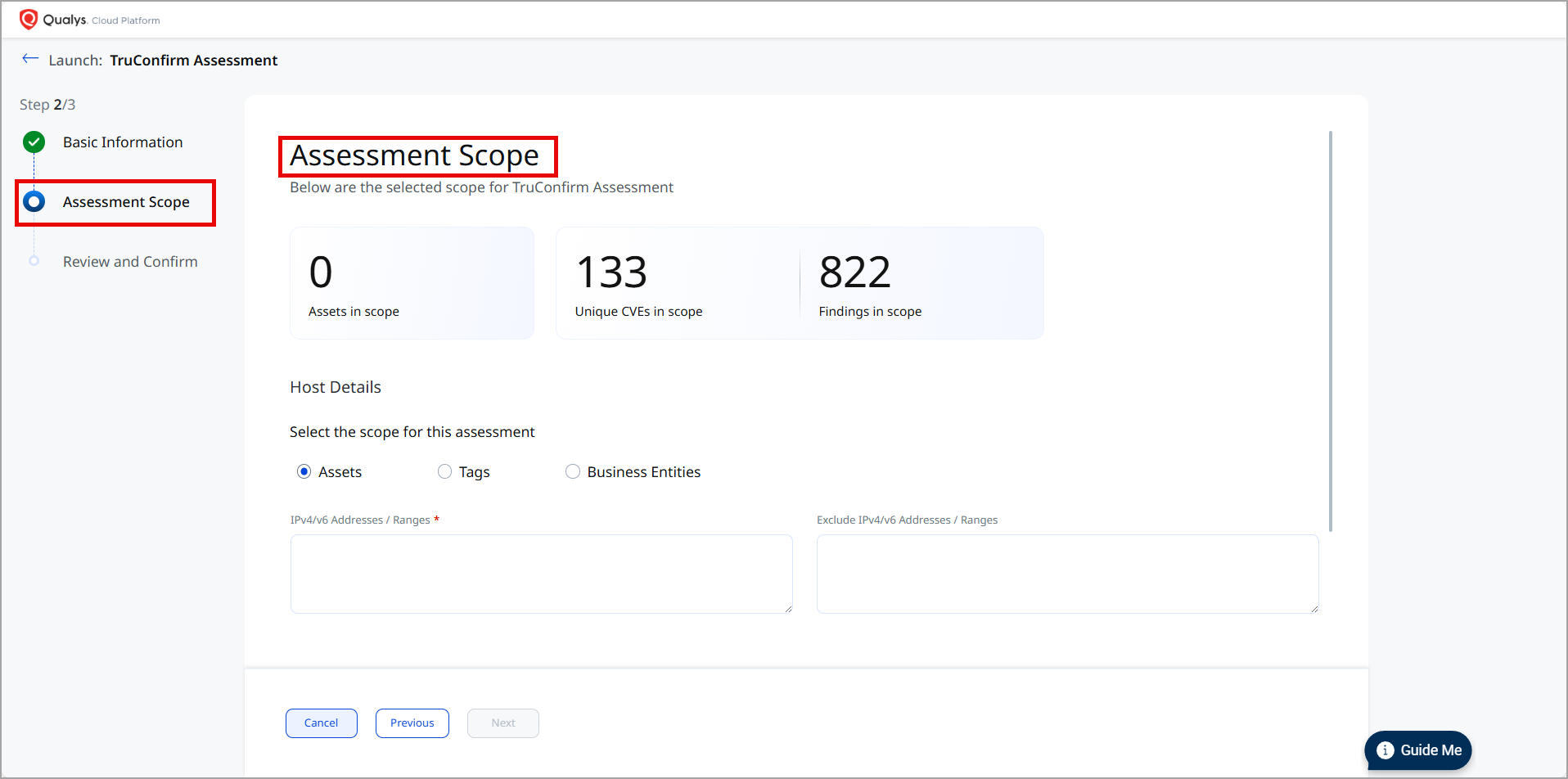Select the Assets radio button

304,471
